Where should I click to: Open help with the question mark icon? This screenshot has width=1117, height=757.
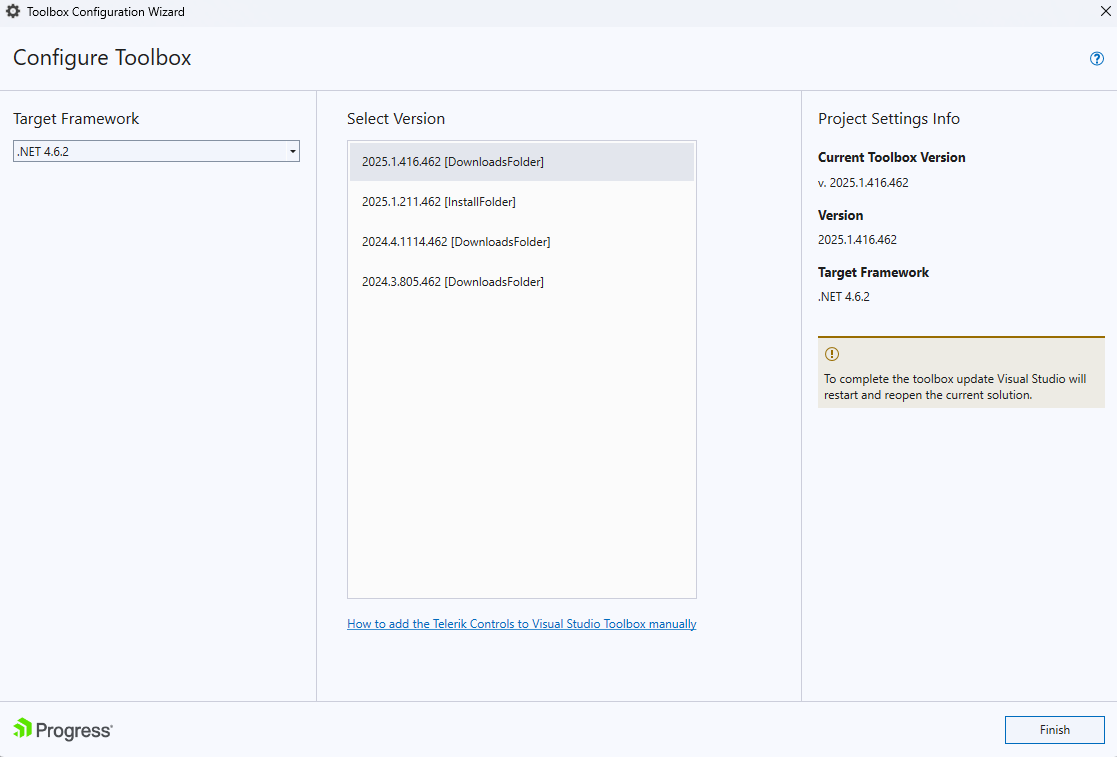pos(1096,58)
